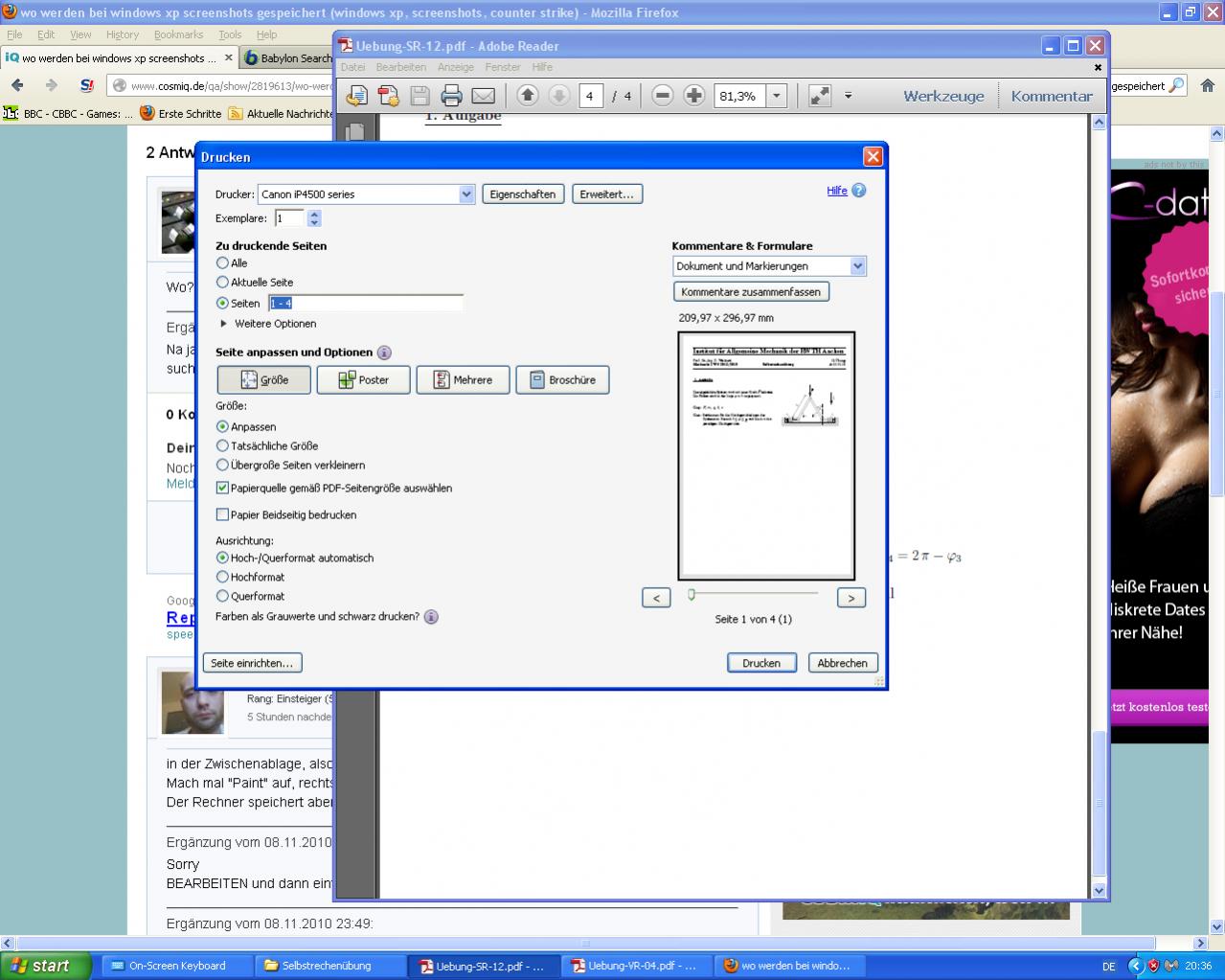Click Firefox forward arrow button
1225x980 pixels.
click(51, 85)
